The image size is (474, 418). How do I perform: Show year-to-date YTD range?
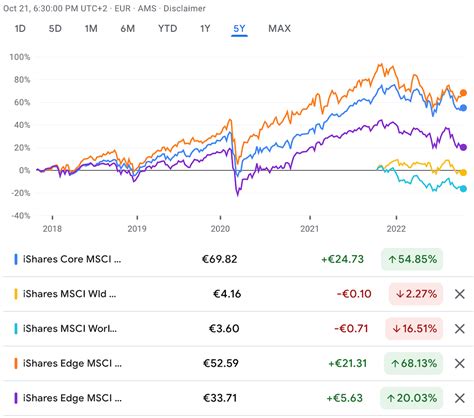(167, 29)
